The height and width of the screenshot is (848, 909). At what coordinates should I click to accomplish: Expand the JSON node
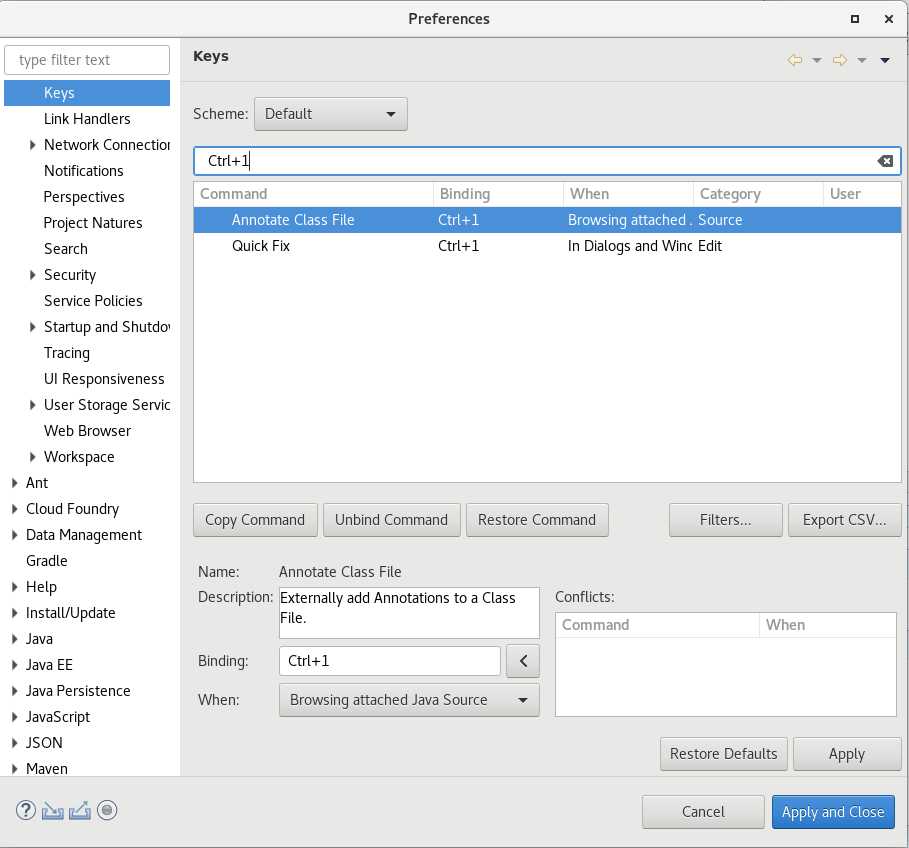click(14, 743)
